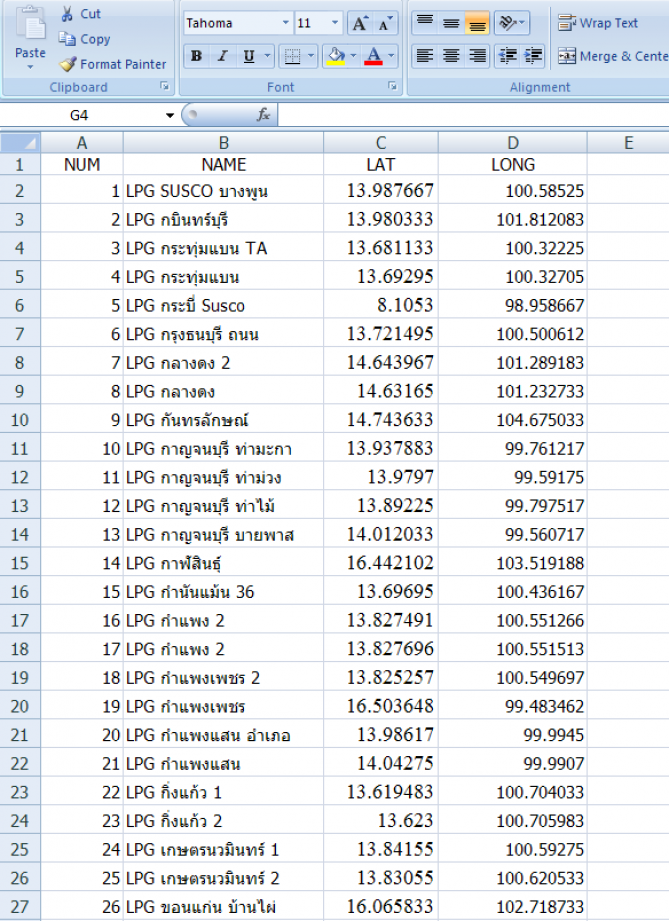
Task: Toggle Italic formatting
Action: (222, 56)
